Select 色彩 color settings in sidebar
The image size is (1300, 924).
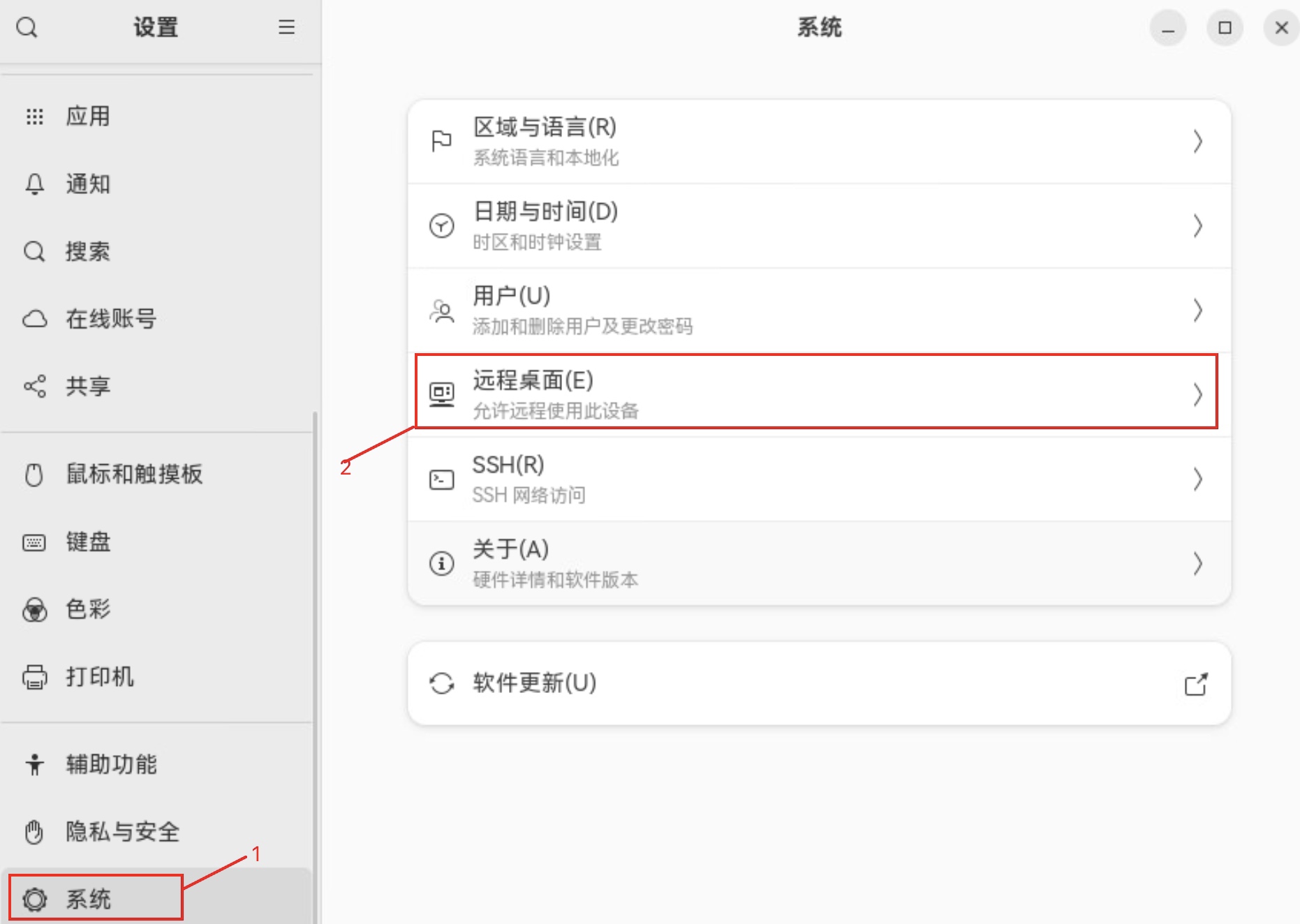(x=88, y=609)
